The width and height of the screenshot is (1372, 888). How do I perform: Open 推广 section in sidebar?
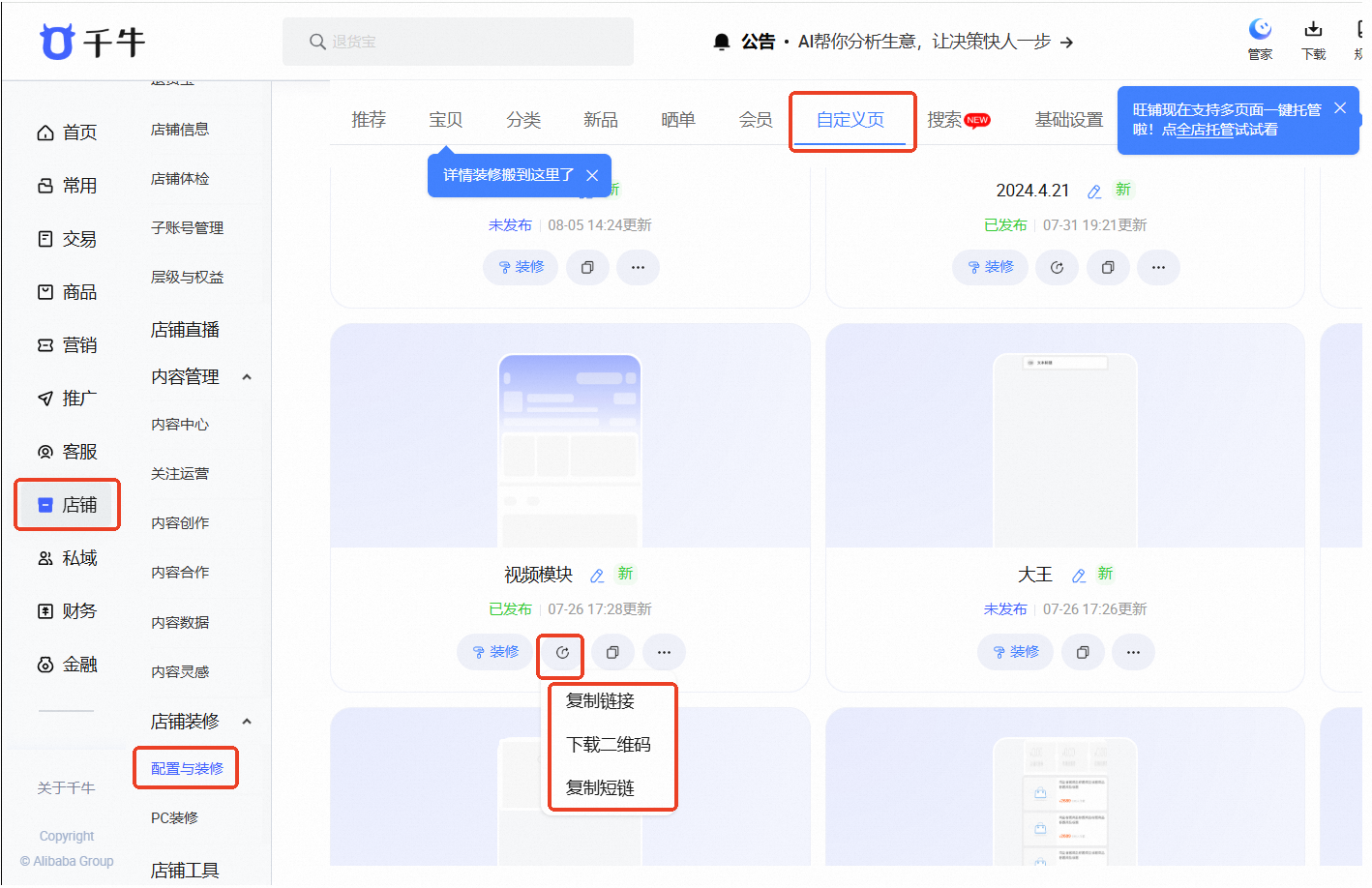point(67,399)
